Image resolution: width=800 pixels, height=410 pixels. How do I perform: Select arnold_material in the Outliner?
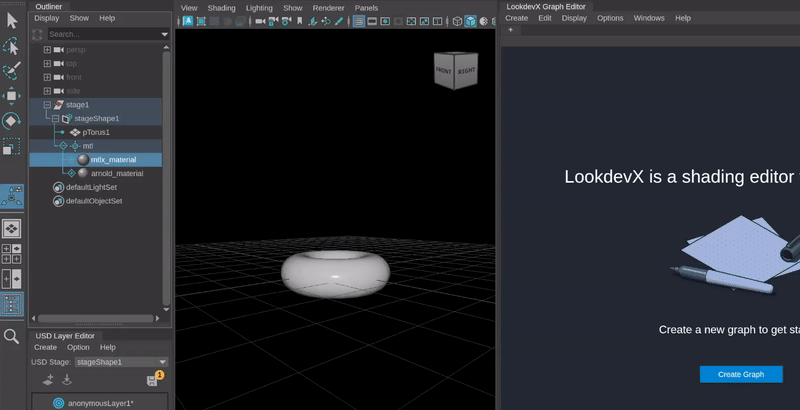pos(117,173)
